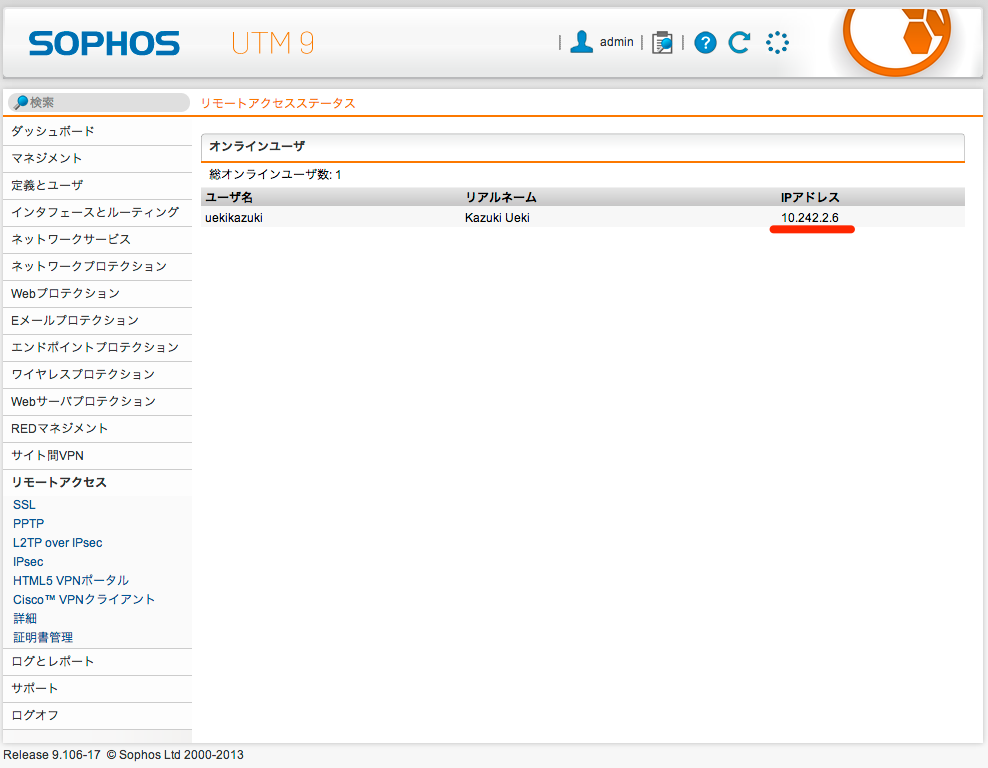Open the L2TP over IPsec page
The image size is (988, 768).
point(57,543)
